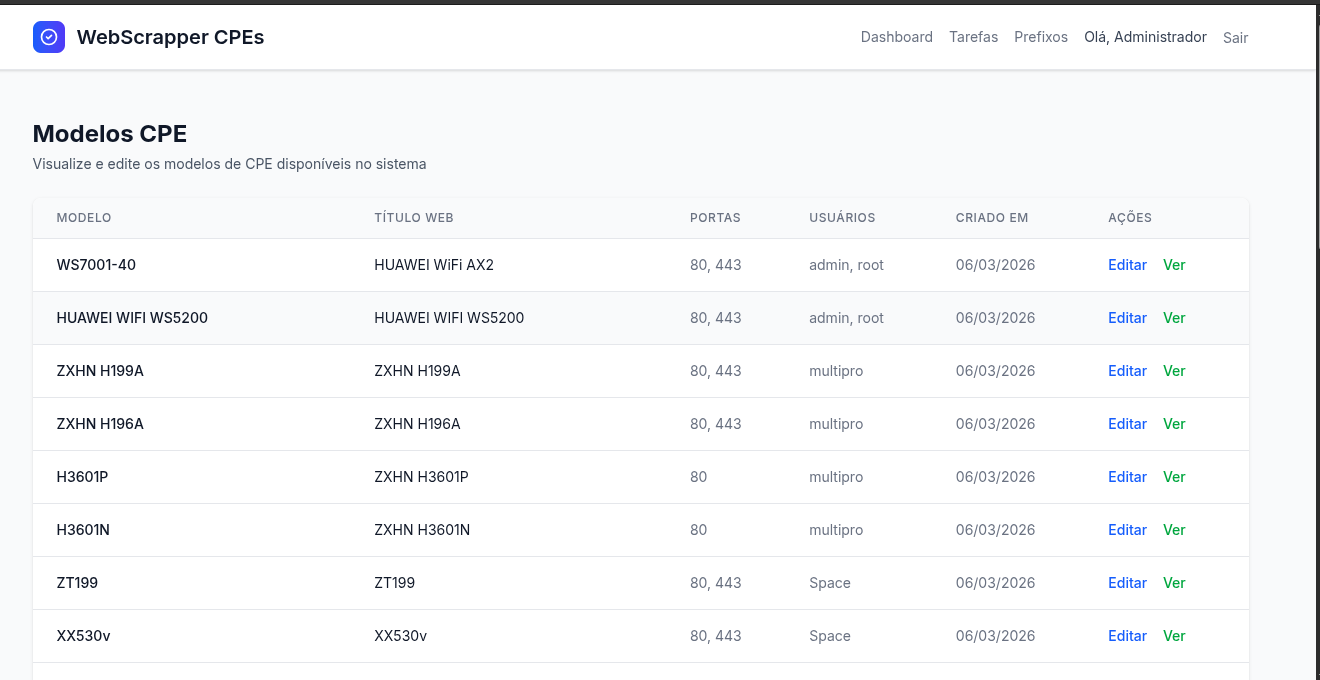Open the Prefixos navigation item
1320x680 pixels.
point(1040,37)
